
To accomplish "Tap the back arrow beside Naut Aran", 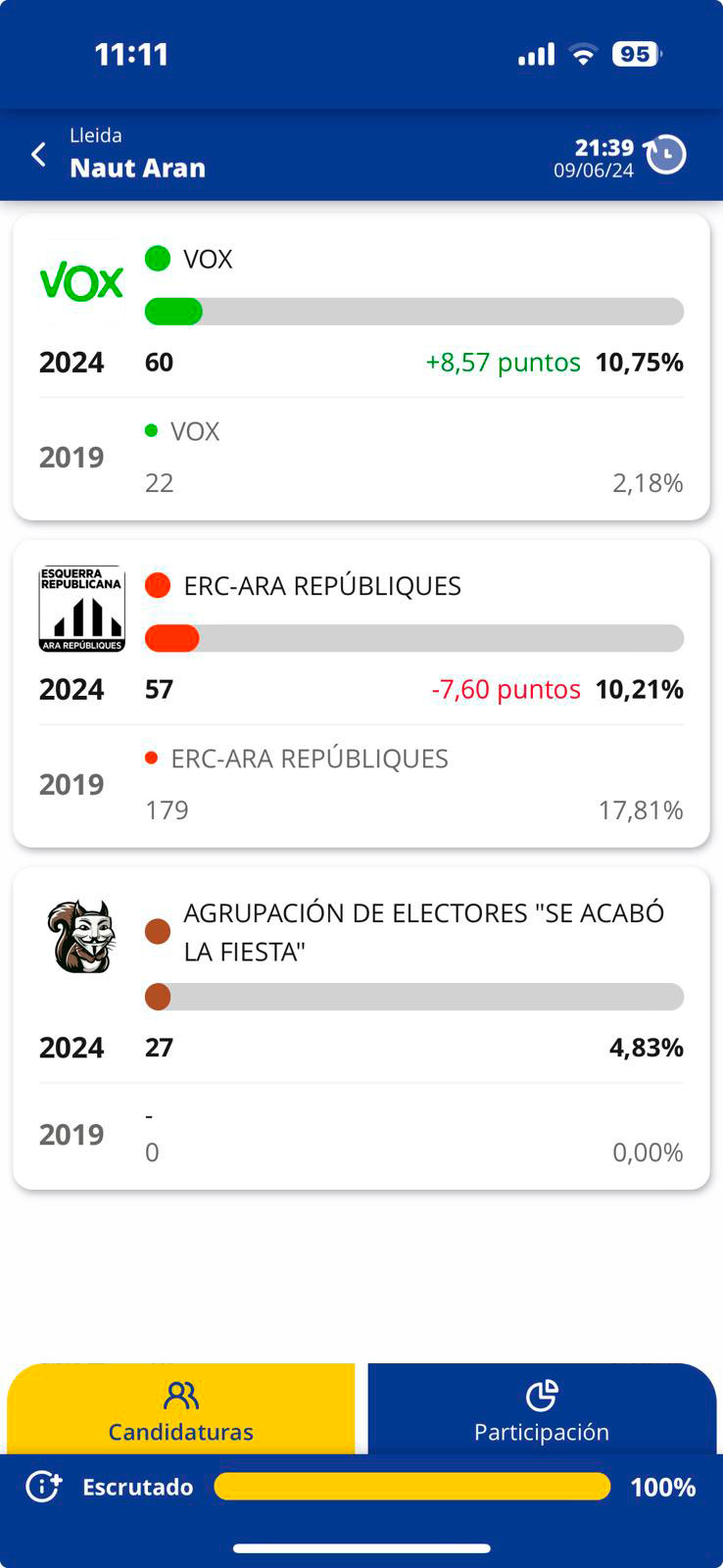I will click(x=39, y=155).
